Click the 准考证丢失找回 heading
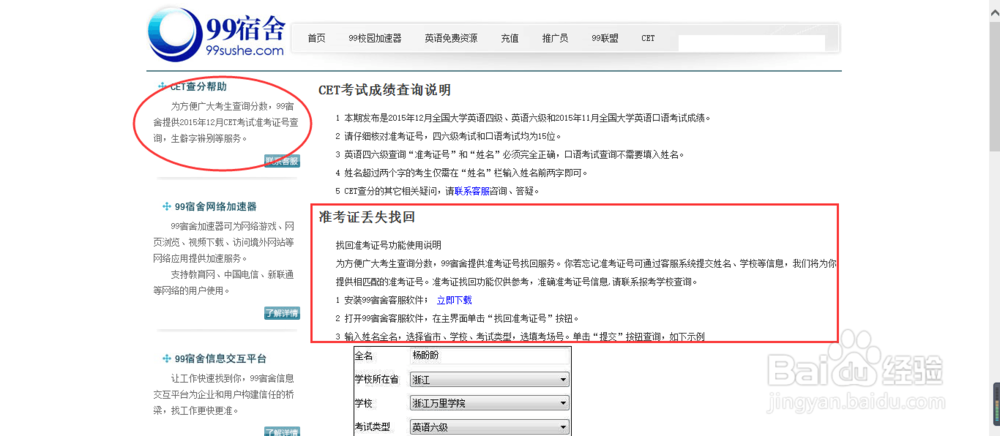The width and height of the screenshot is (1000, 436). click(x=367, y=217)
